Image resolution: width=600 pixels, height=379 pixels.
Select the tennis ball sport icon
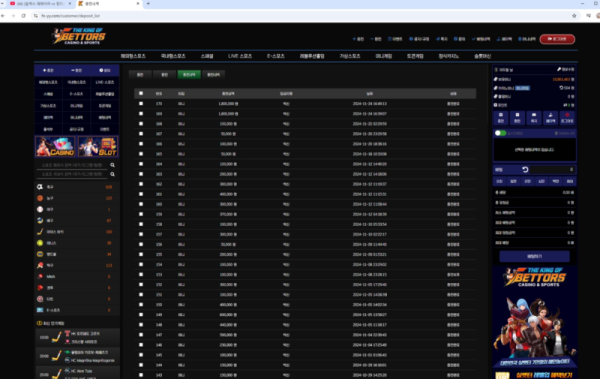(x=40, y=243)
